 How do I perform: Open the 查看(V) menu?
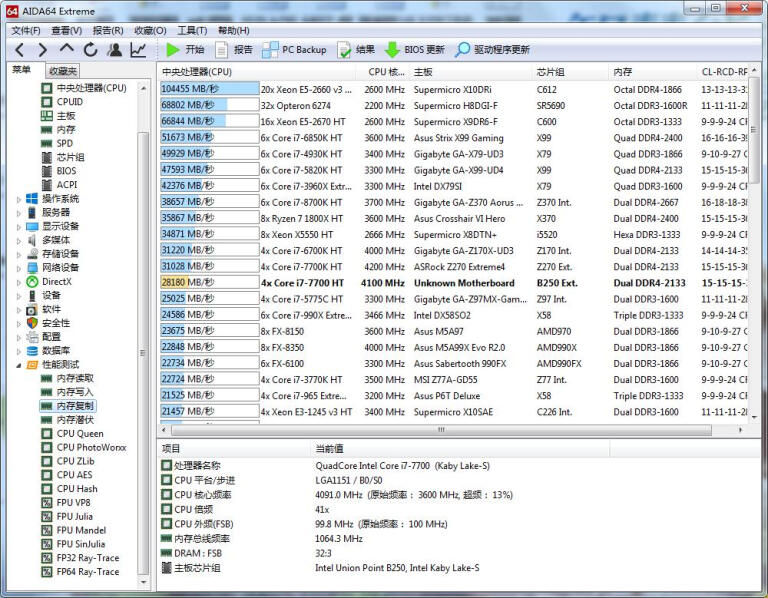tap(67, 30)
